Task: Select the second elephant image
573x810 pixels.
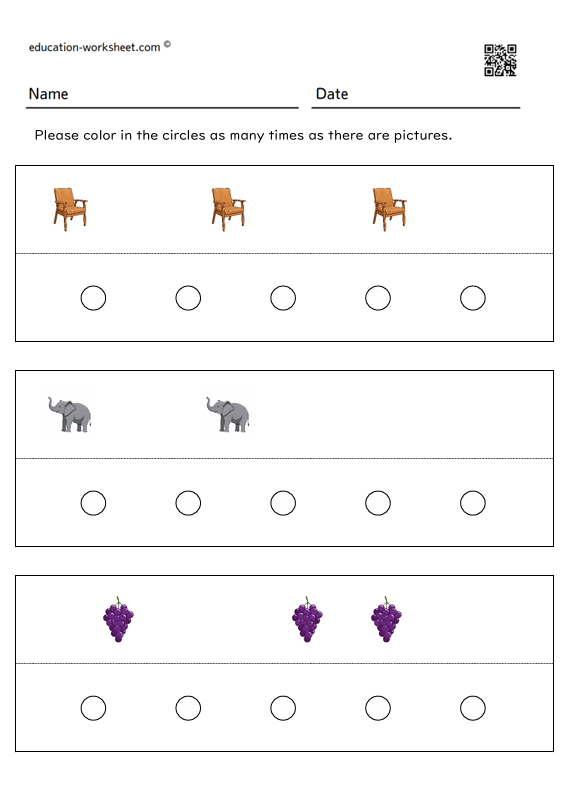Action: pos(228,414)
